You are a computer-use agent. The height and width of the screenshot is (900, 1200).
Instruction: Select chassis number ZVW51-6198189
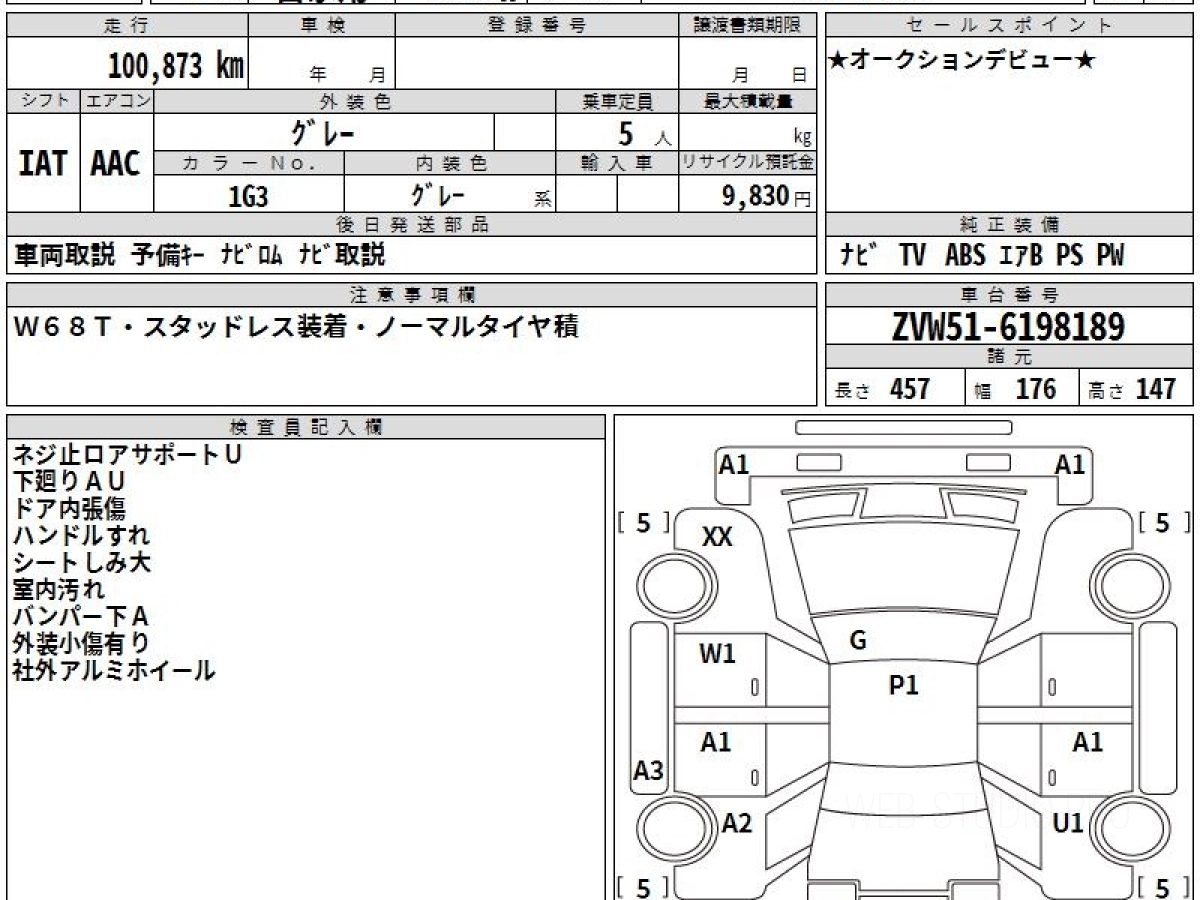(x=1009, y=326)
